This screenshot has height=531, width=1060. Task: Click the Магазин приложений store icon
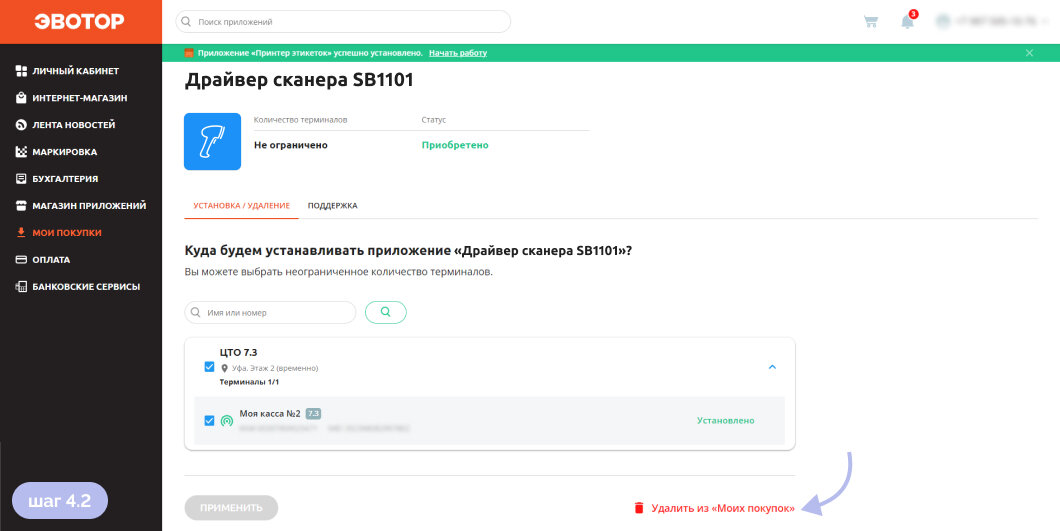[21, 206]
